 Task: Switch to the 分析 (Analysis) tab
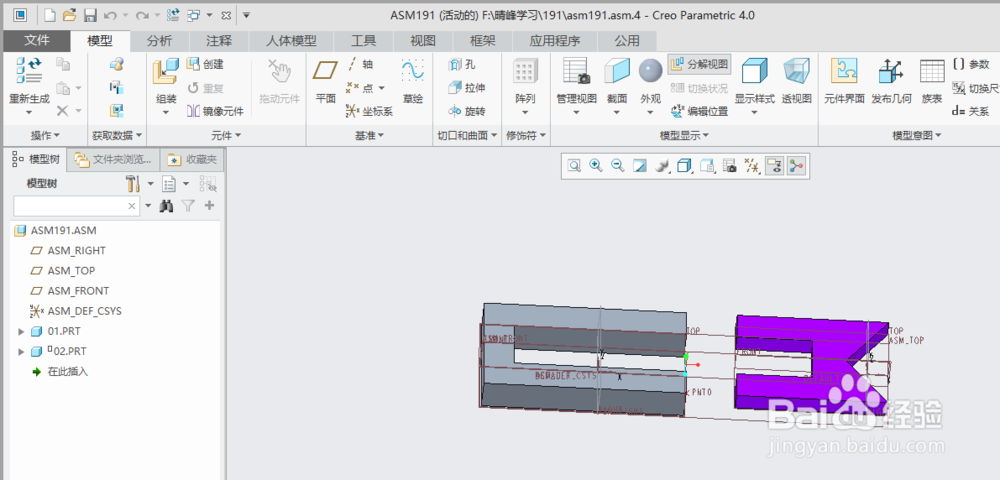[x=159, y=41]
